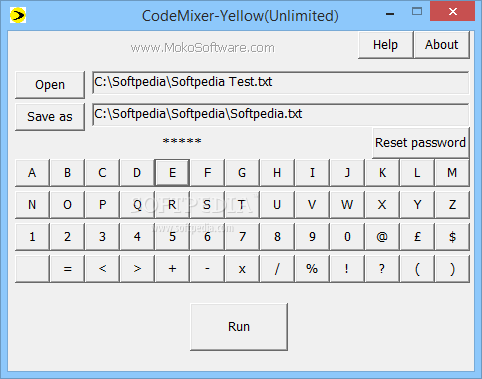Click the digit 8 key
Viewport: 482px width, 379px height.
click(x=277, y=237)
